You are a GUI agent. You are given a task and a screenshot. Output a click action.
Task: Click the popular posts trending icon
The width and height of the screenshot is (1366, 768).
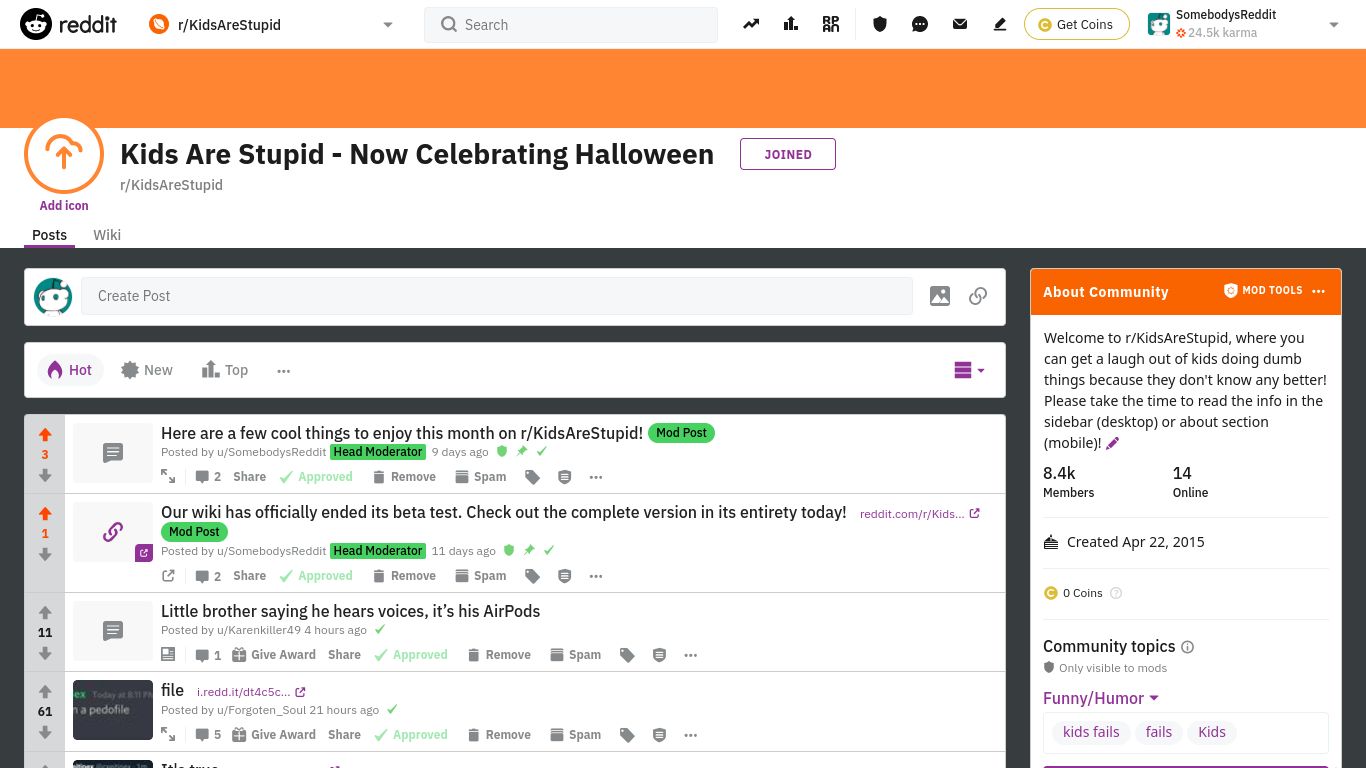(750, 24)
